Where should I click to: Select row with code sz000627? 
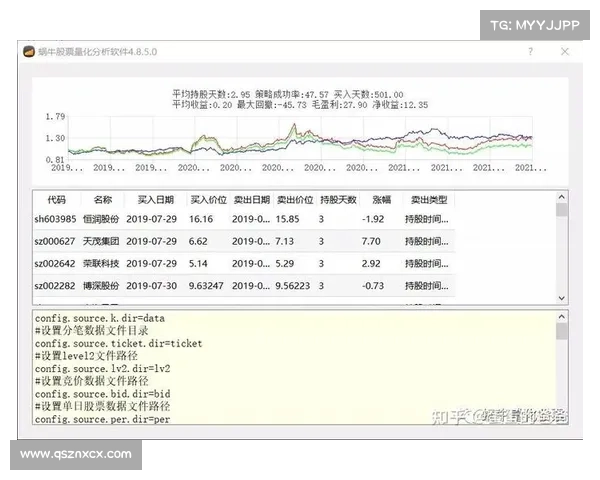(x=244, y=242)
